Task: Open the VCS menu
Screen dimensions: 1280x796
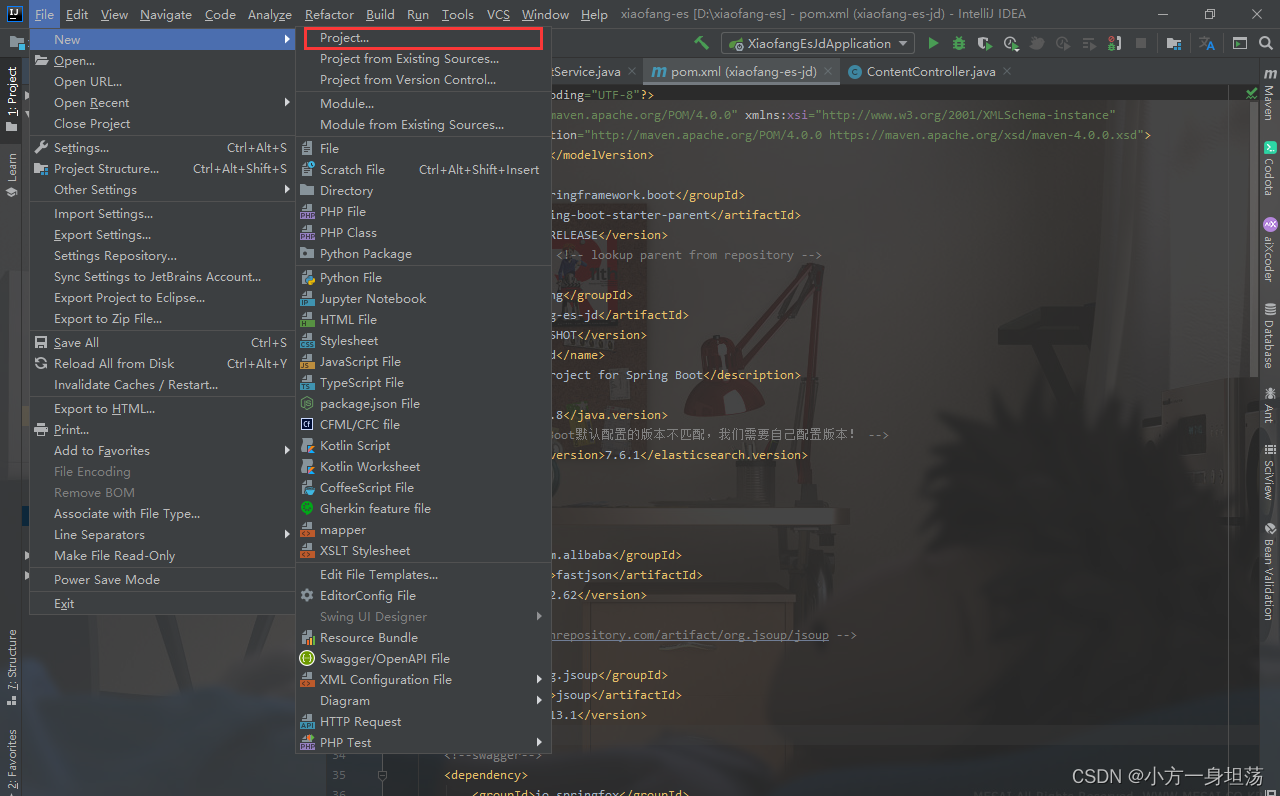Action: pyautogui.click(x=498, y=14)
